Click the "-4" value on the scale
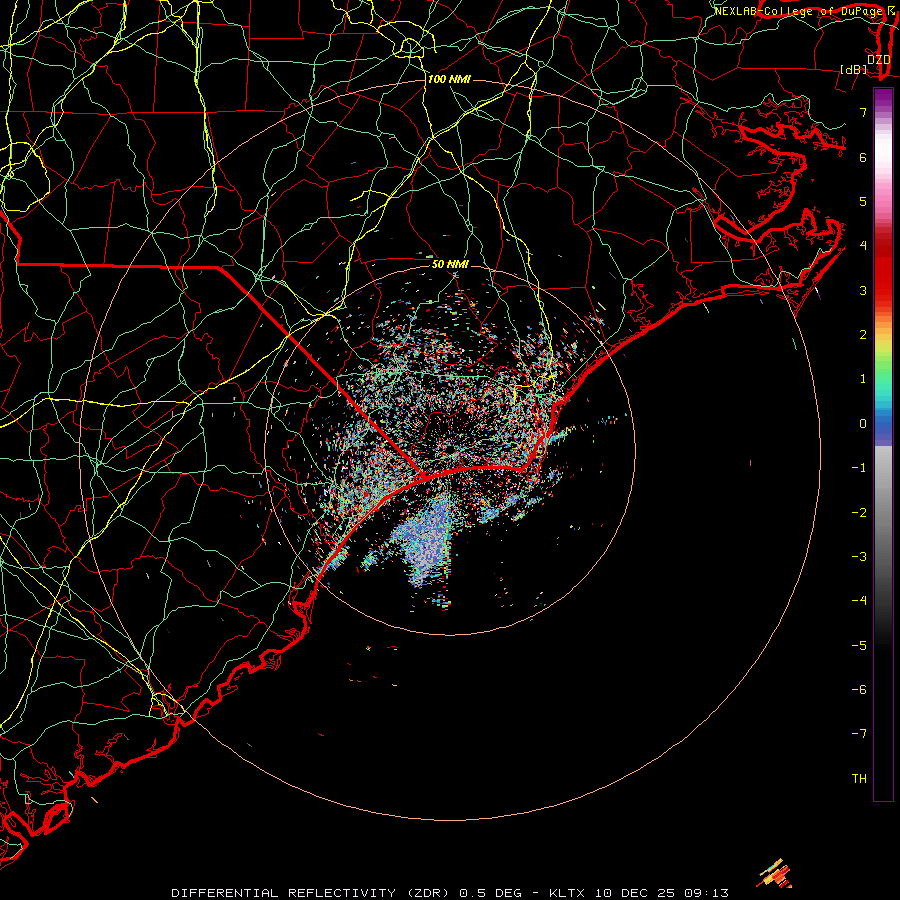900x900 pixels. tap(859, 601)
